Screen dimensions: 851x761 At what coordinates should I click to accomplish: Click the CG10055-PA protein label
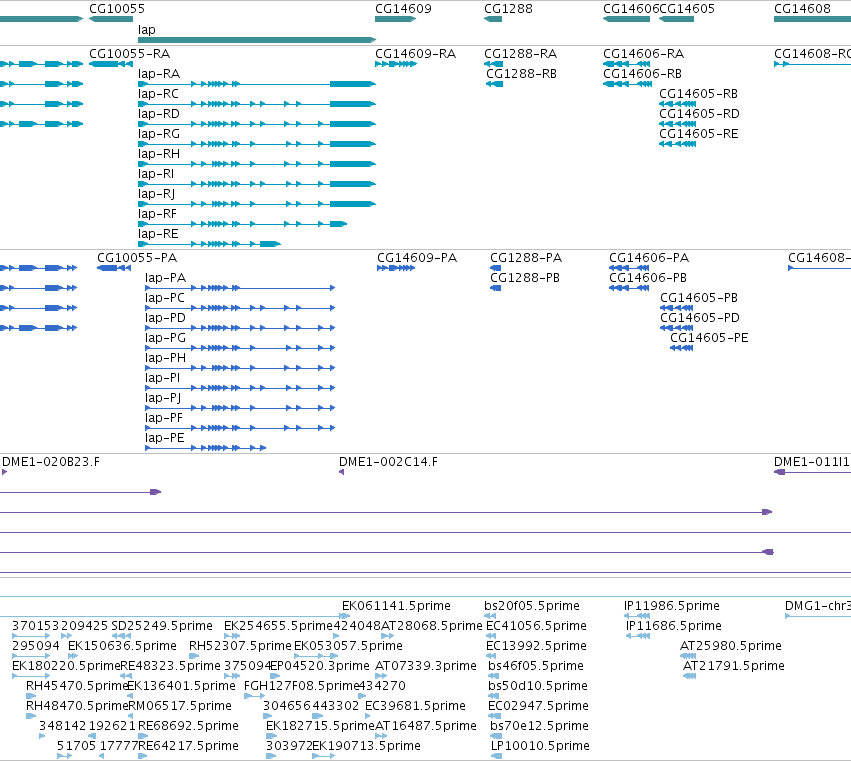(137, 258)
